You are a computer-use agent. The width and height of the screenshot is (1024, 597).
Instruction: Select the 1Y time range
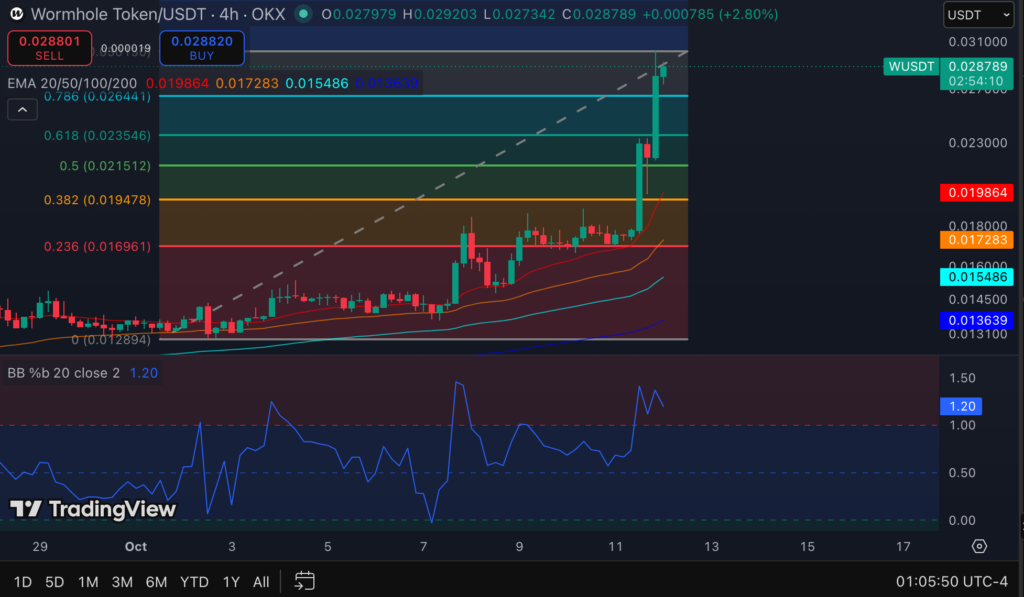coord(231,581)
